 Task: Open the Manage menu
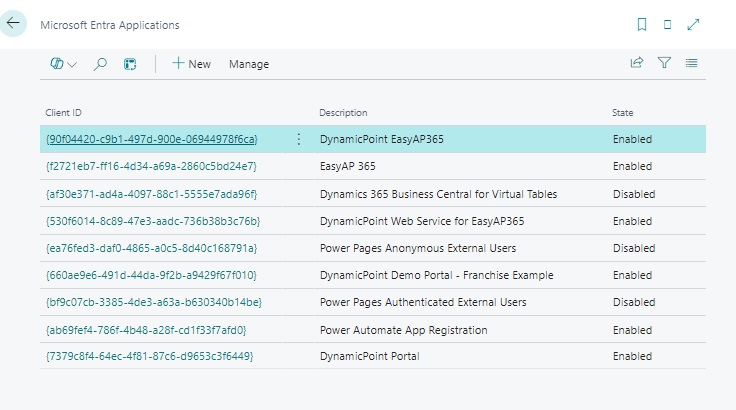tap(249, 64)
